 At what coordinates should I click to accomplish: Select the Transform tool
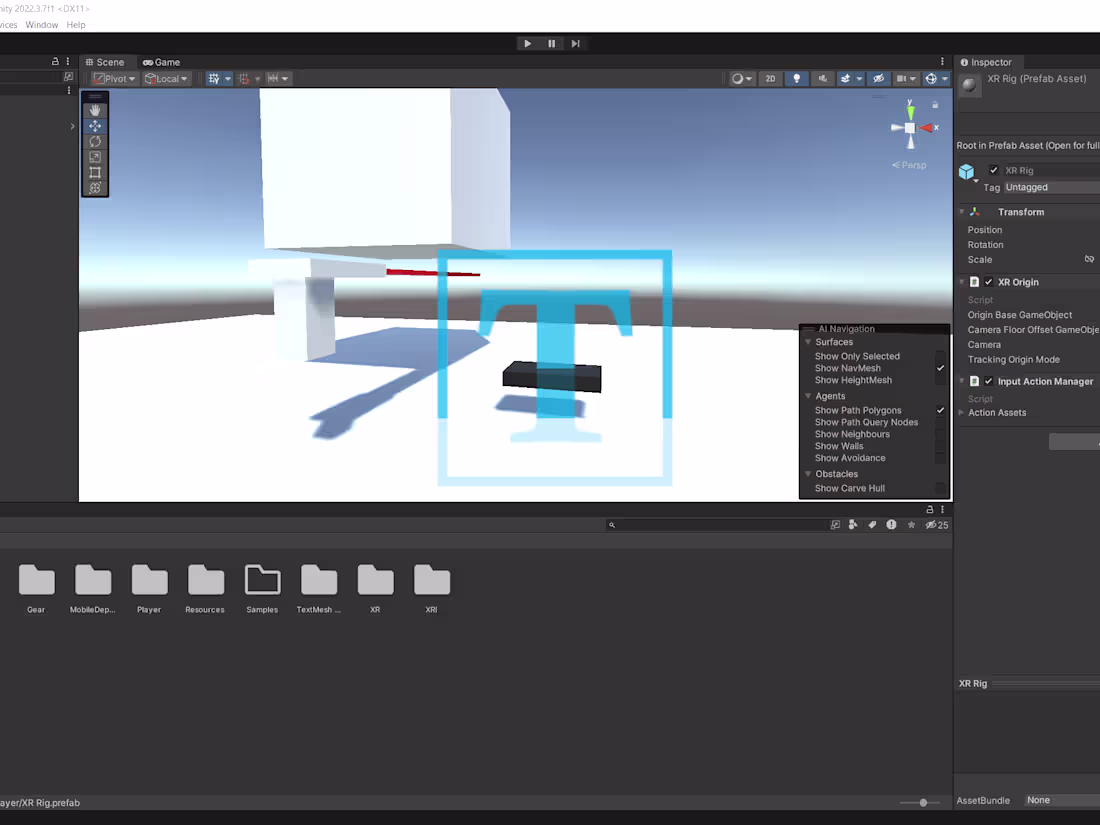(95, 188)
